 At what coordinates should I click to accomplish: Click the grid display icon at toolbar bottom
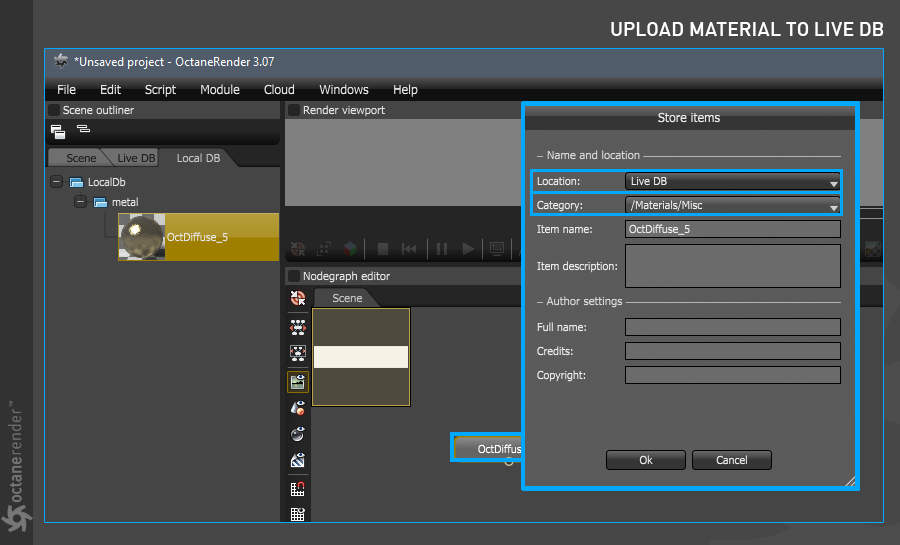(298, 514)
